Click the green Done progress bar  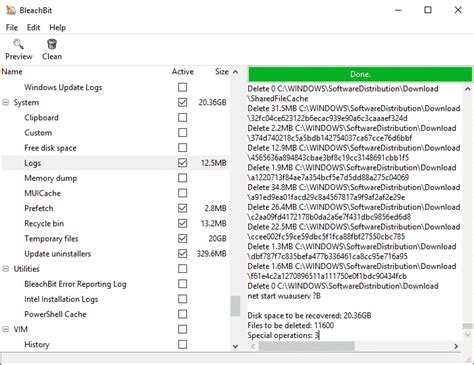[x=360, y=74]
